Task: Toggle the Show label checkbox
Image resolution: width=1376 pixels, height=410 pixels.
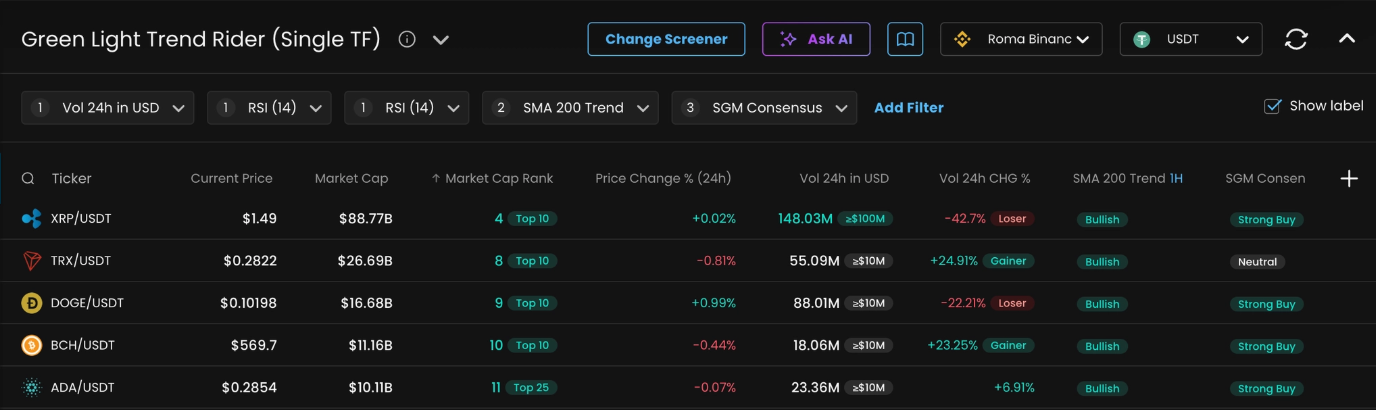Action: click(x=1273, y=106)
